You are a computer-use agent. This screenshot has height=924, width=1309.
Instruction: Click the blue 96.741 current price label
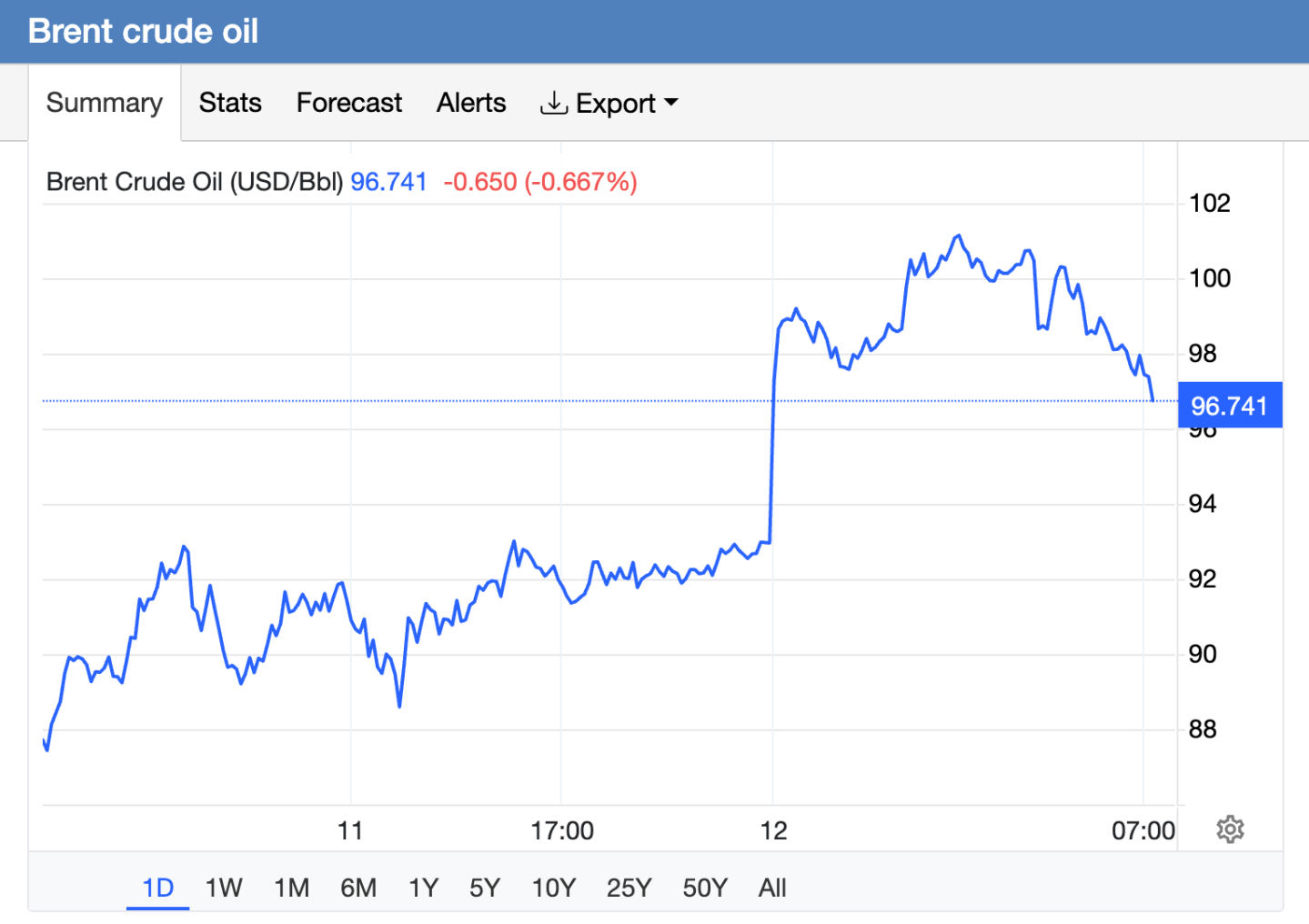click(1229, 406)
